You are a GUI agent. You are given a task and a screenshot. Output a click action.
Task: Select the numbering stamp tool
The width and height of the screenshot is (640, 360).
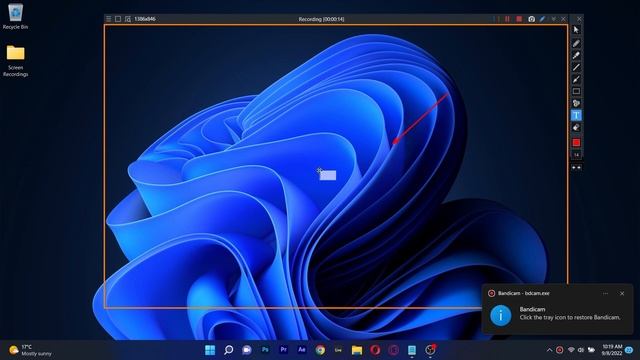tap(576, 103)
